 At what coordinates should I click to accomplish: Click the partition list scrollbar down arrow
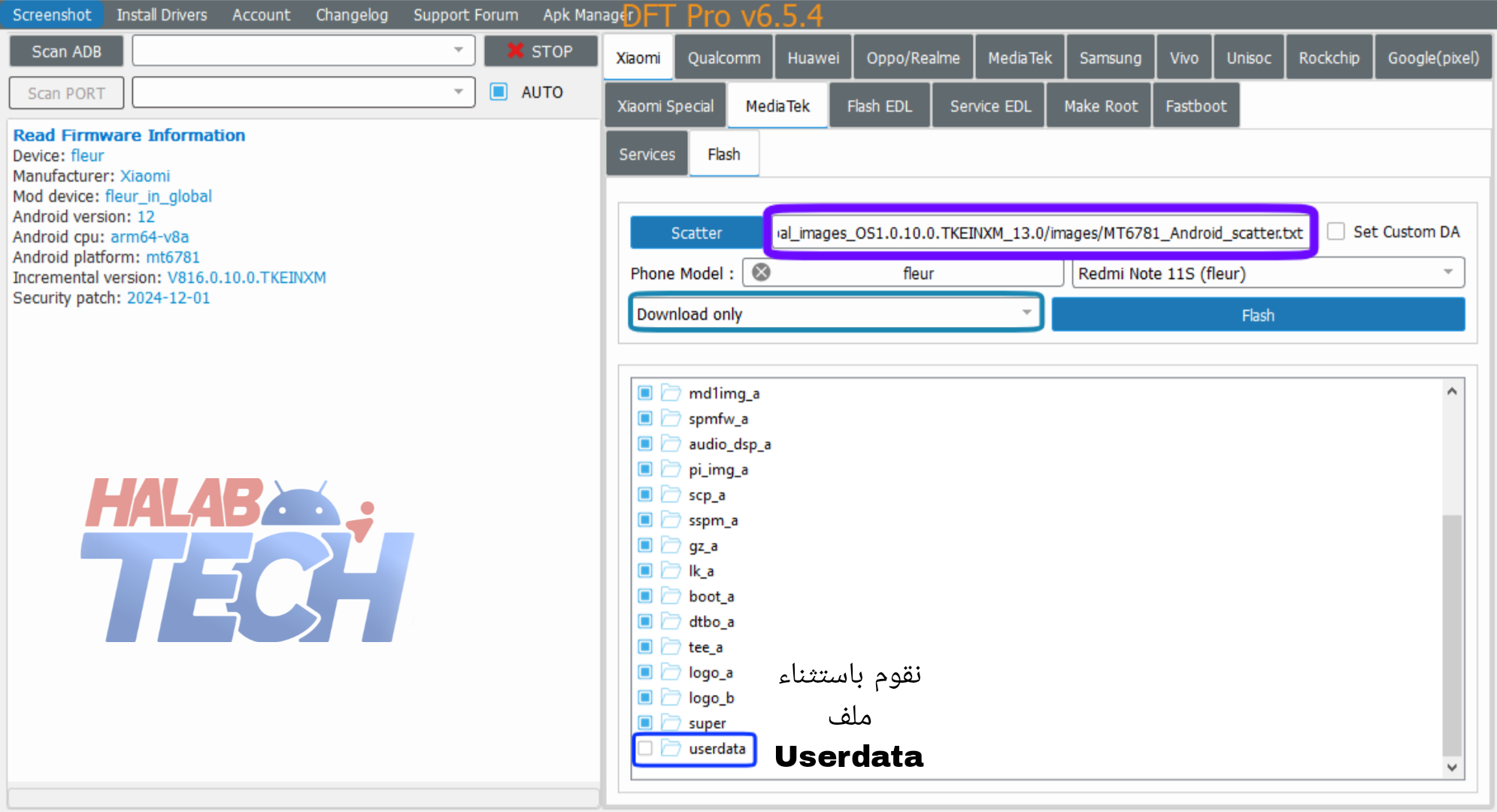(1452, 768)
